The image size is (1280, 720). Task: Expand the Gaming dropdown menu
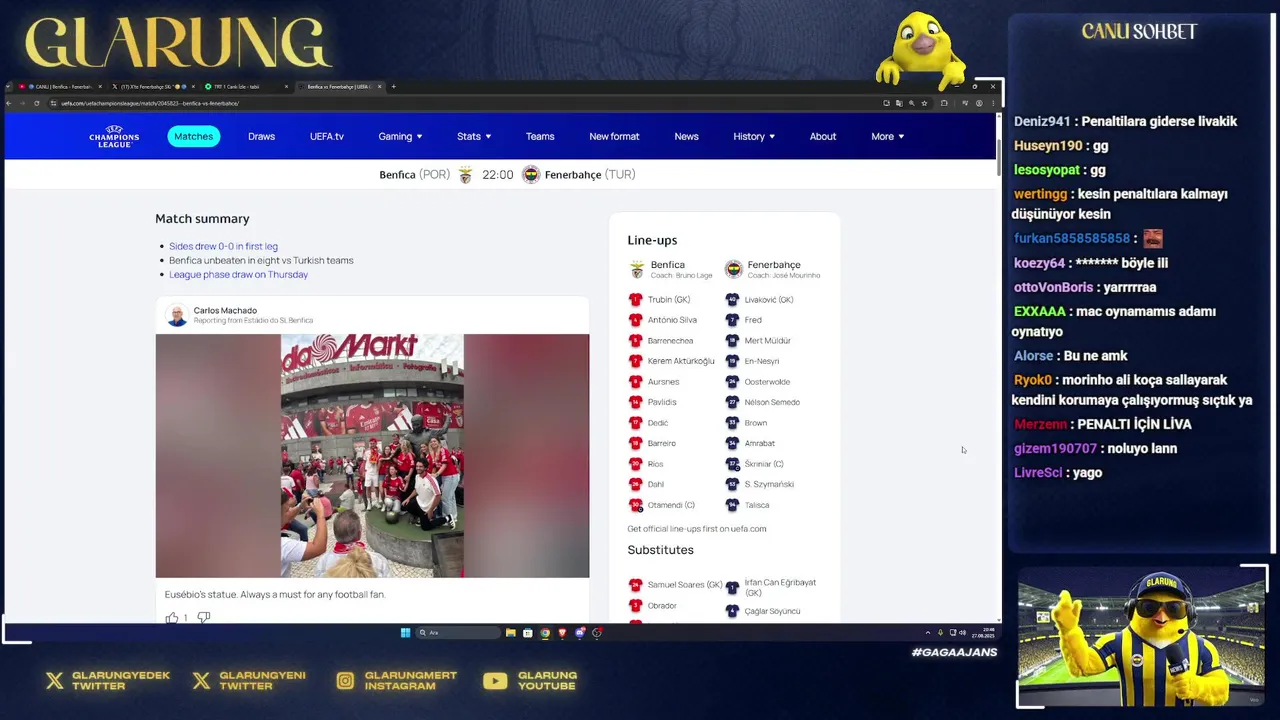pyautogui.click(x=400, y=136)
